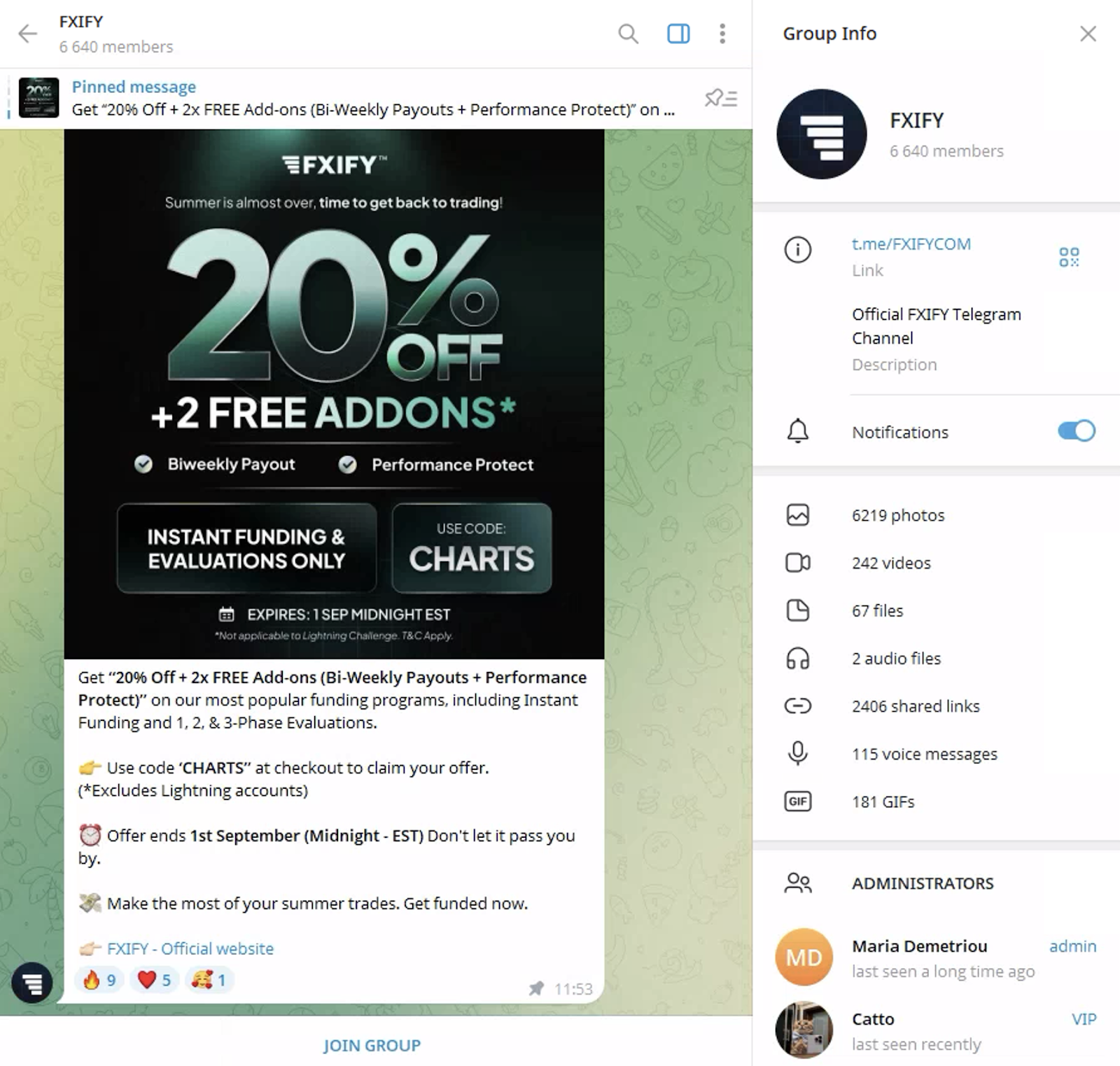Toggle the red heart reaction
This screenshot has width=1120, height=1066.
tap(154, 980)
